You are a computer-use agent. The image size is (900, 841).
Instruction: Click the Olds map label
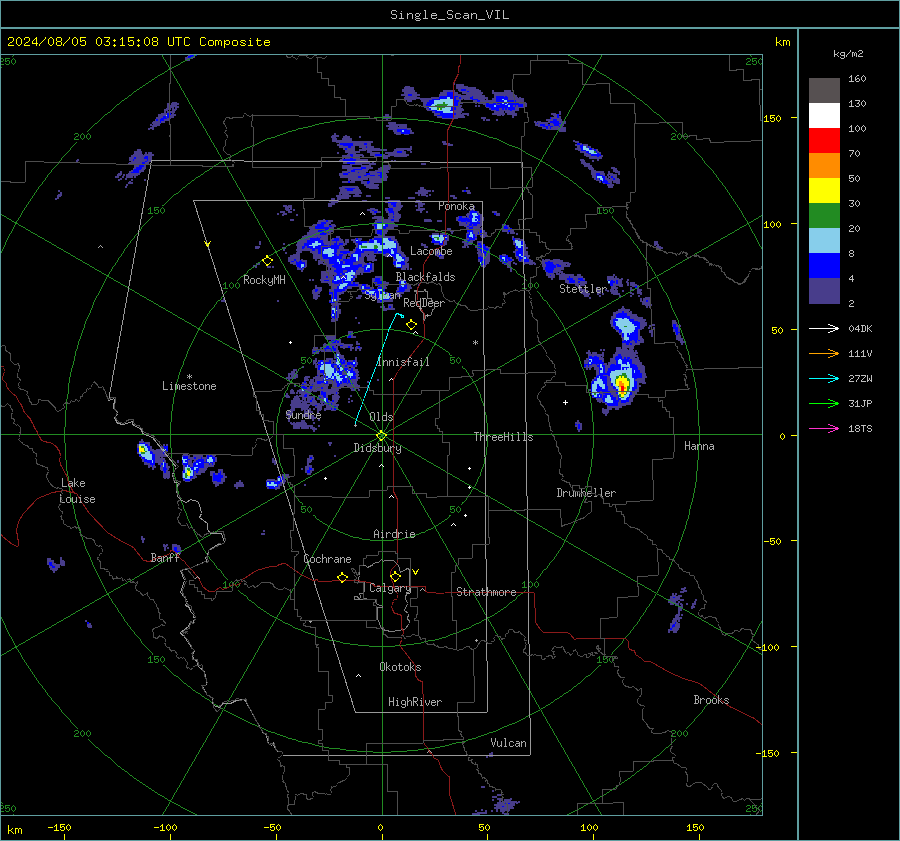click(381, 417)
